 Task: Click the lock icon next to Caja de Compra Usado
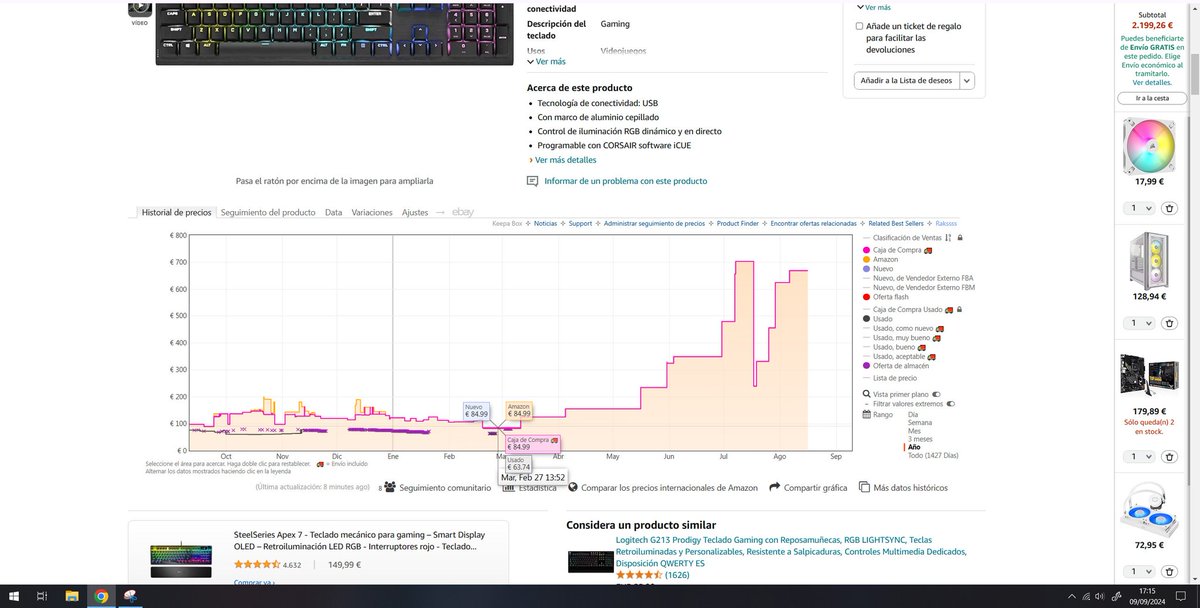(960, 310)
